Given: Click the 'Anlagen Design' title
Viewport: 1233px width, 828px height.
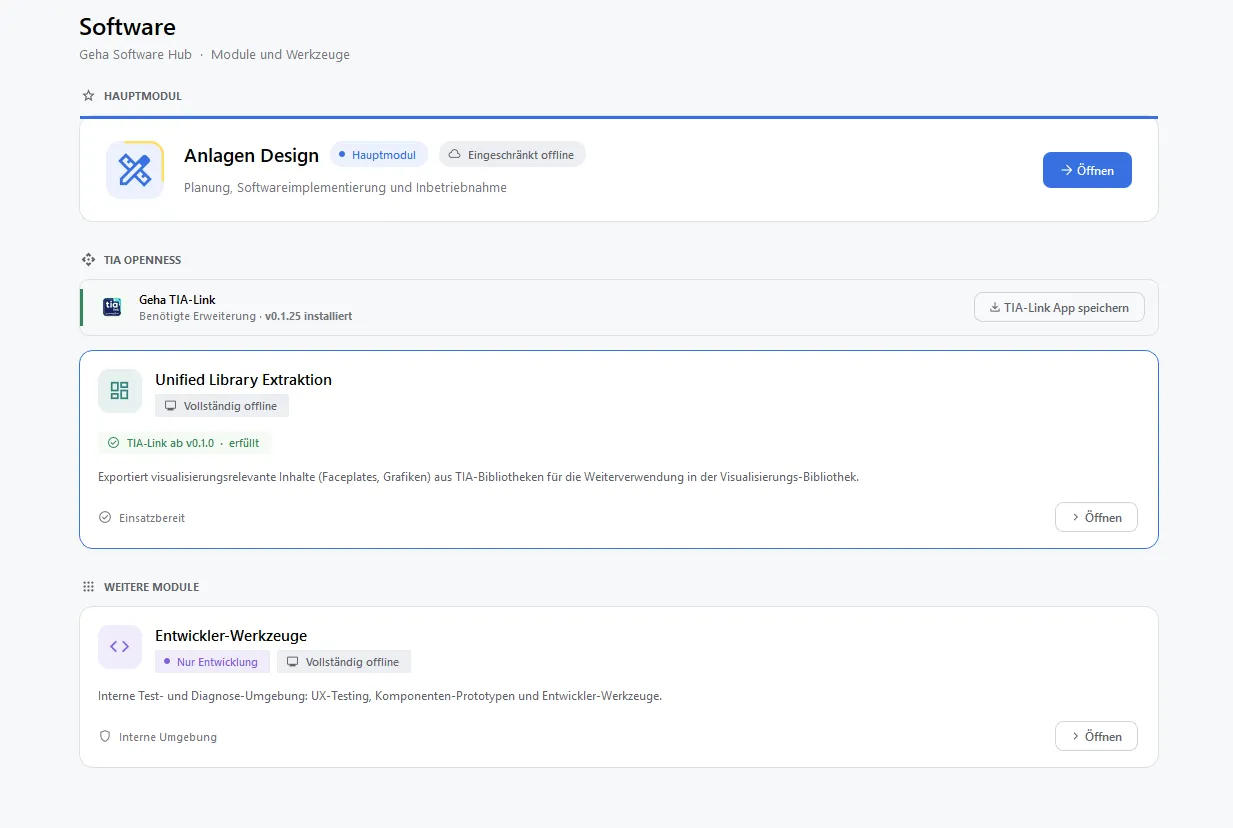Looking at the screenshot, I should click(251, 155).
